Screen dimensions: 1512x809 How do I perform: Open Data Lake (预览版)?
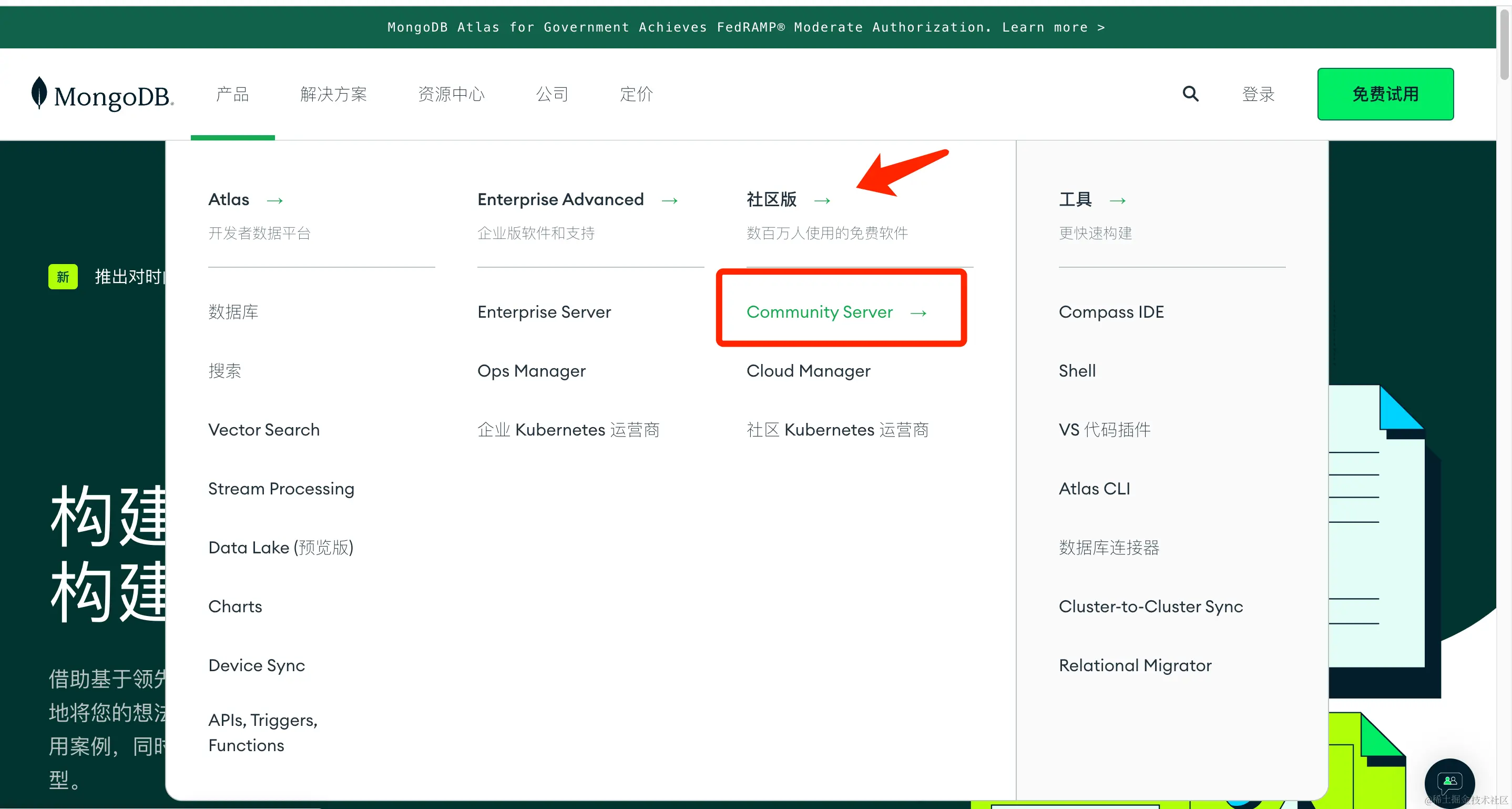(281, 548)
